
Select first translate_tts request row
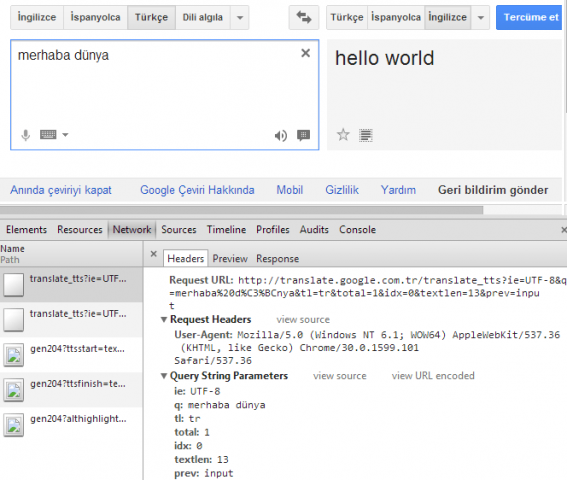71,285
